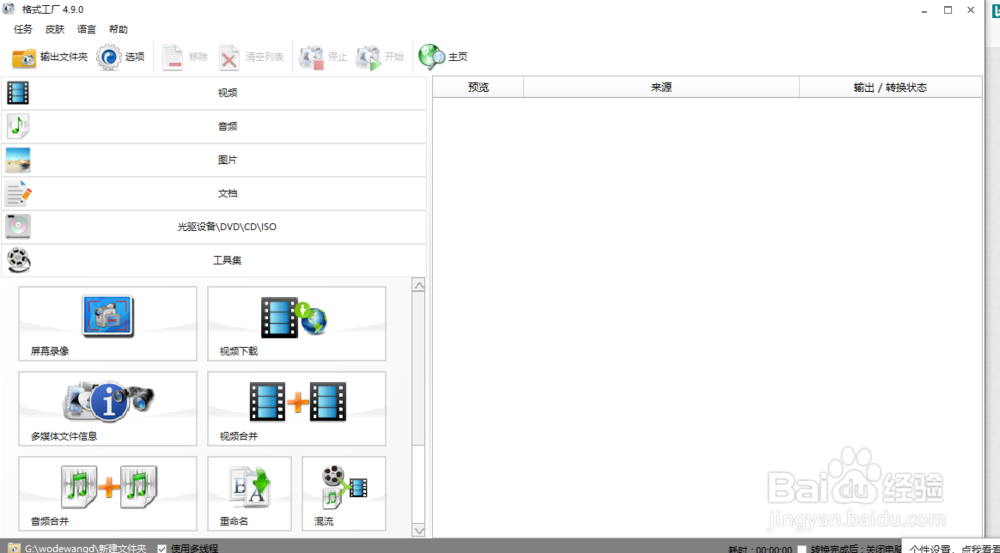Open the 混流 mux tool
Screen dimensions: 1000x553
[344, 493]
